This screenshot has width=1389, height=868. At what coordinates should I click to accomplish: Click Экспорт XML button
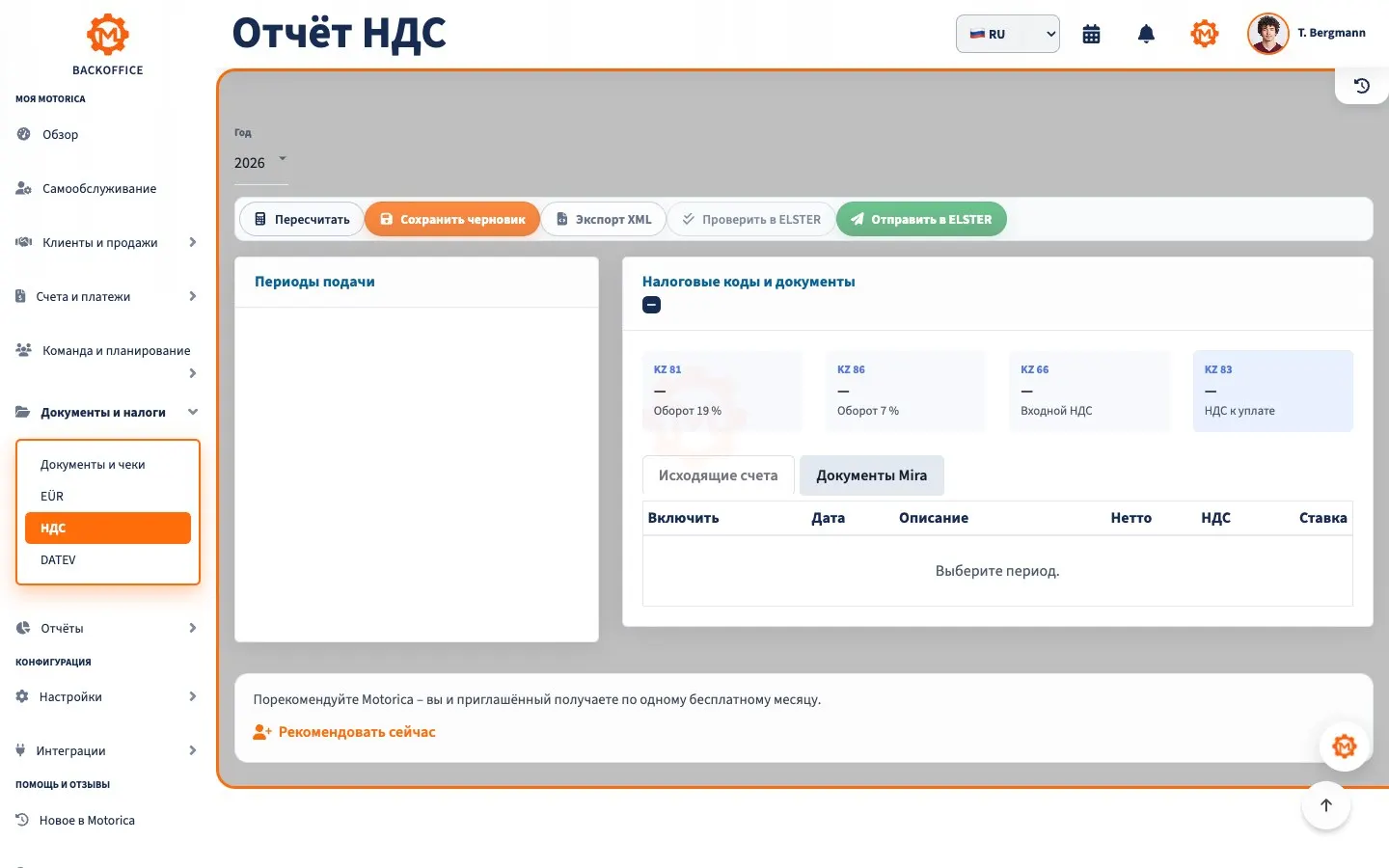[603, 219]
